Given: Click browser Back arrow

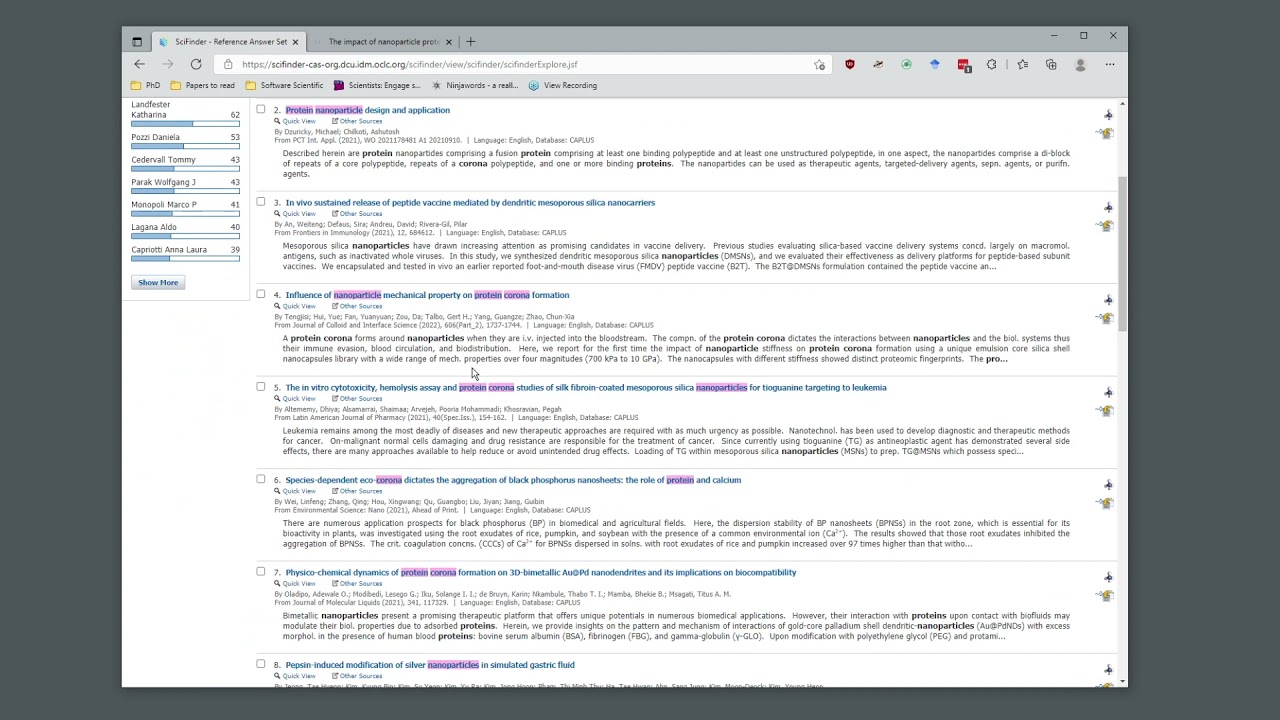Looking at the screenshot, I should [140, 64].
